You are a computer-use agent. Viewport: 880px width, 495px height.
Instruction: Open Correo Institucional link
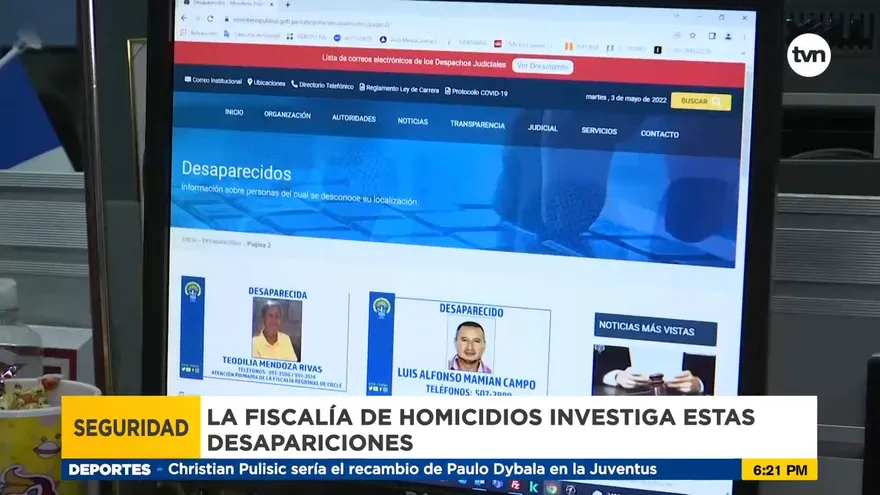tap(213, 80)
